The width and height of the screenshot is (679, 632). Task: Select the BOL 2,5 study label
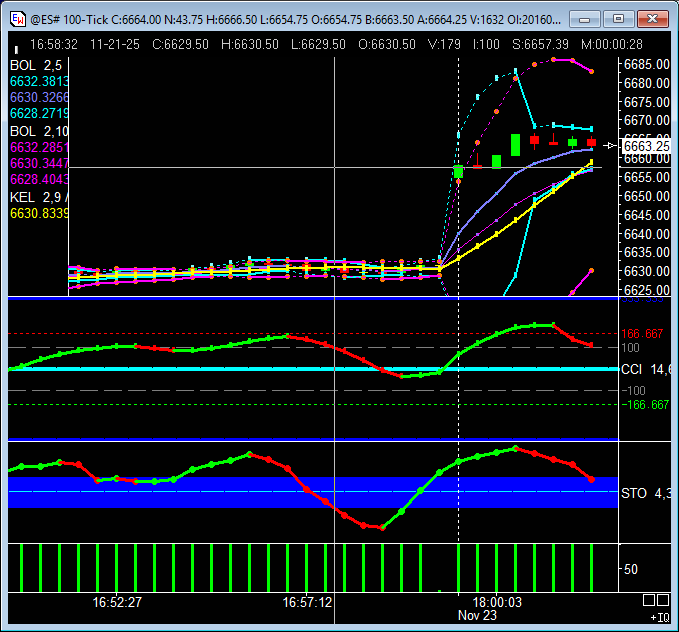pos(36,65)
